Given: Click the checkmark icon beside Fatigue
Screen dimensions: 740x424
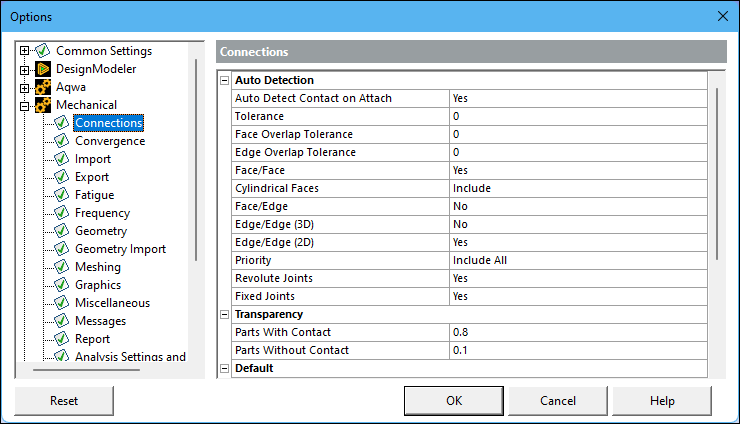Looking at the screenshot, I should pyautogui.click(x=62, y=195).
